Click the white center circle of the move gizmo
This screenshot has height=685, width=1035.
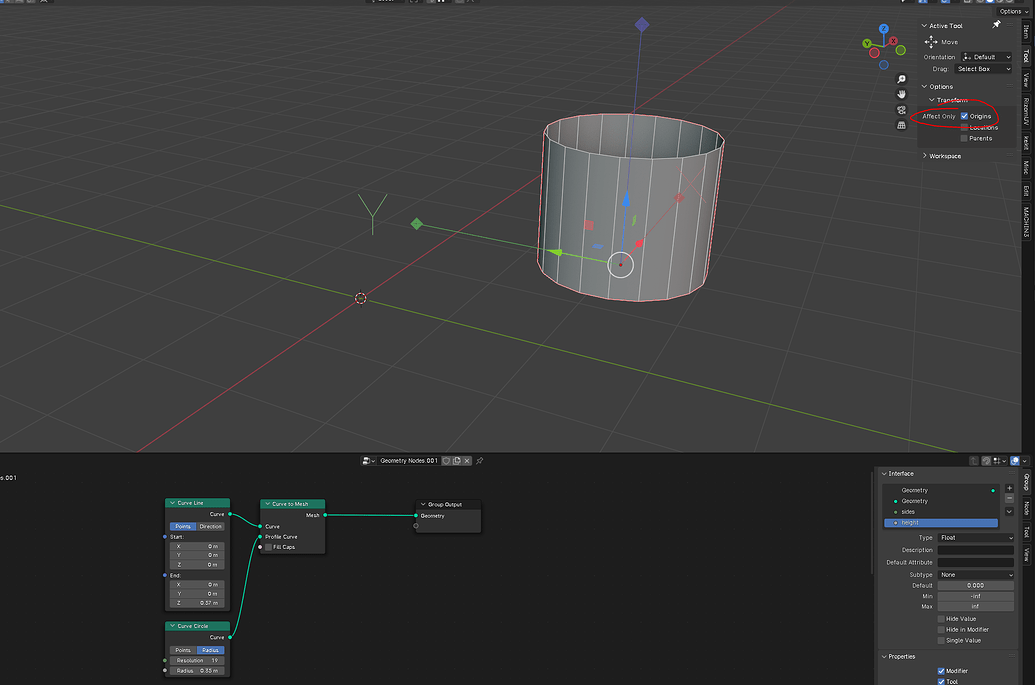620,265
